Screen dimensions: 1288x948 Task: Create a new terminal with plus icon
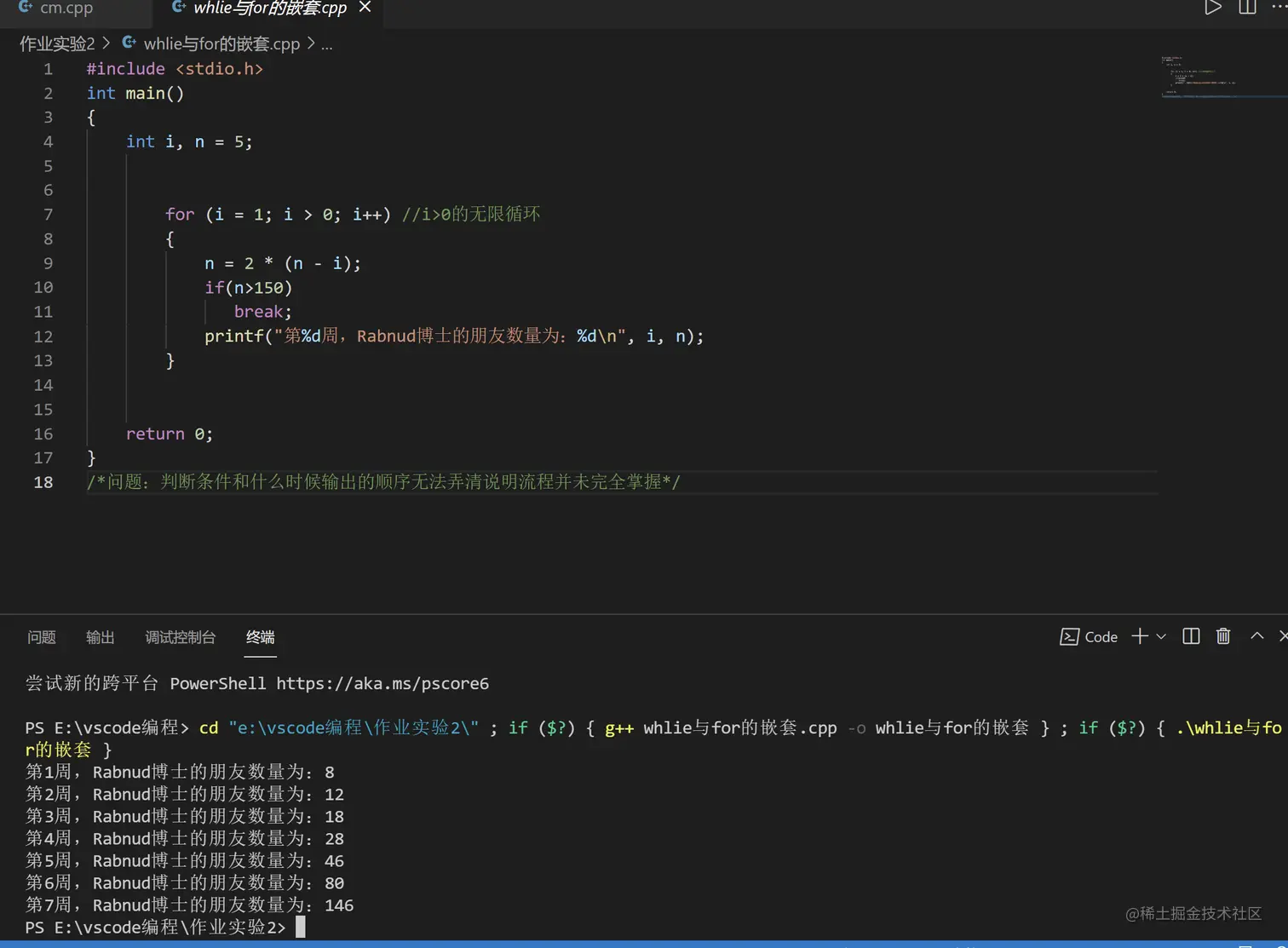point(1140,636)
